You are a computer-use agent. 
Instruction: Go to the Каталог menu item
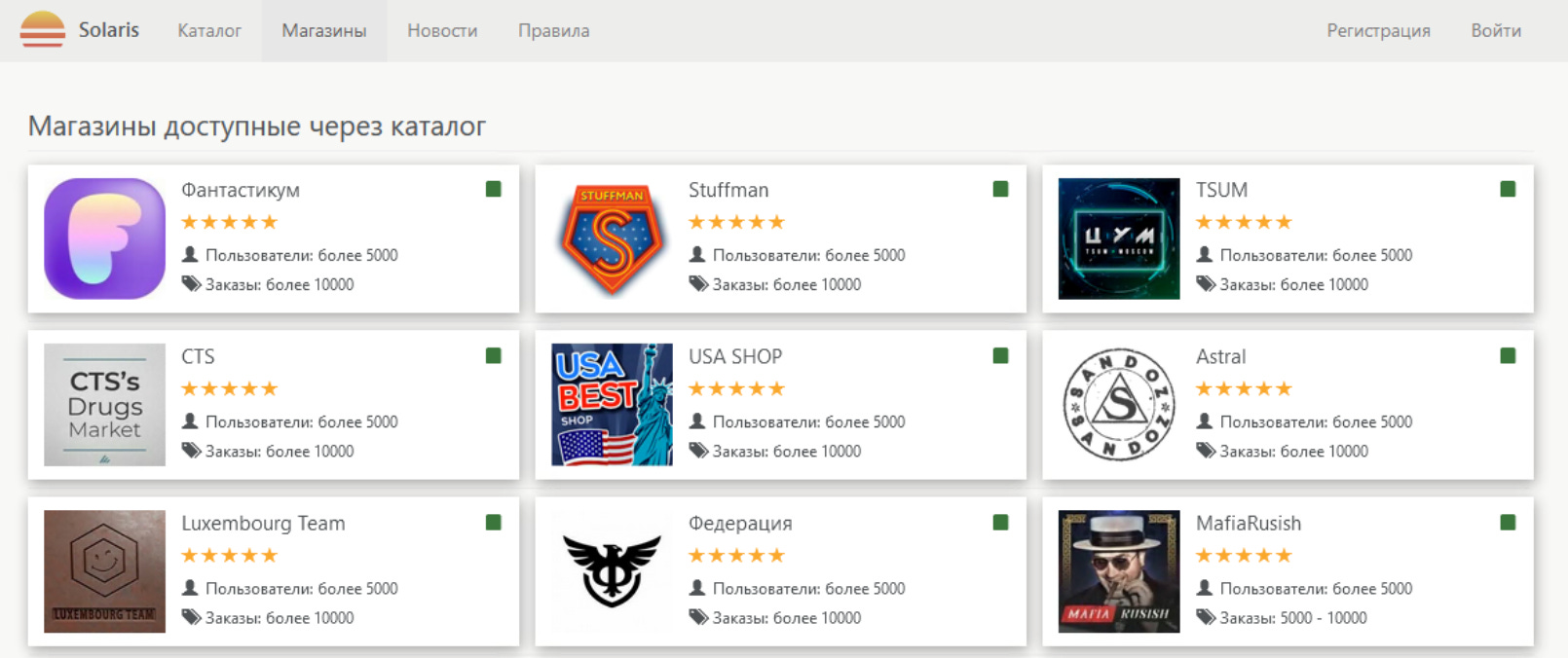tap(209, 31)
